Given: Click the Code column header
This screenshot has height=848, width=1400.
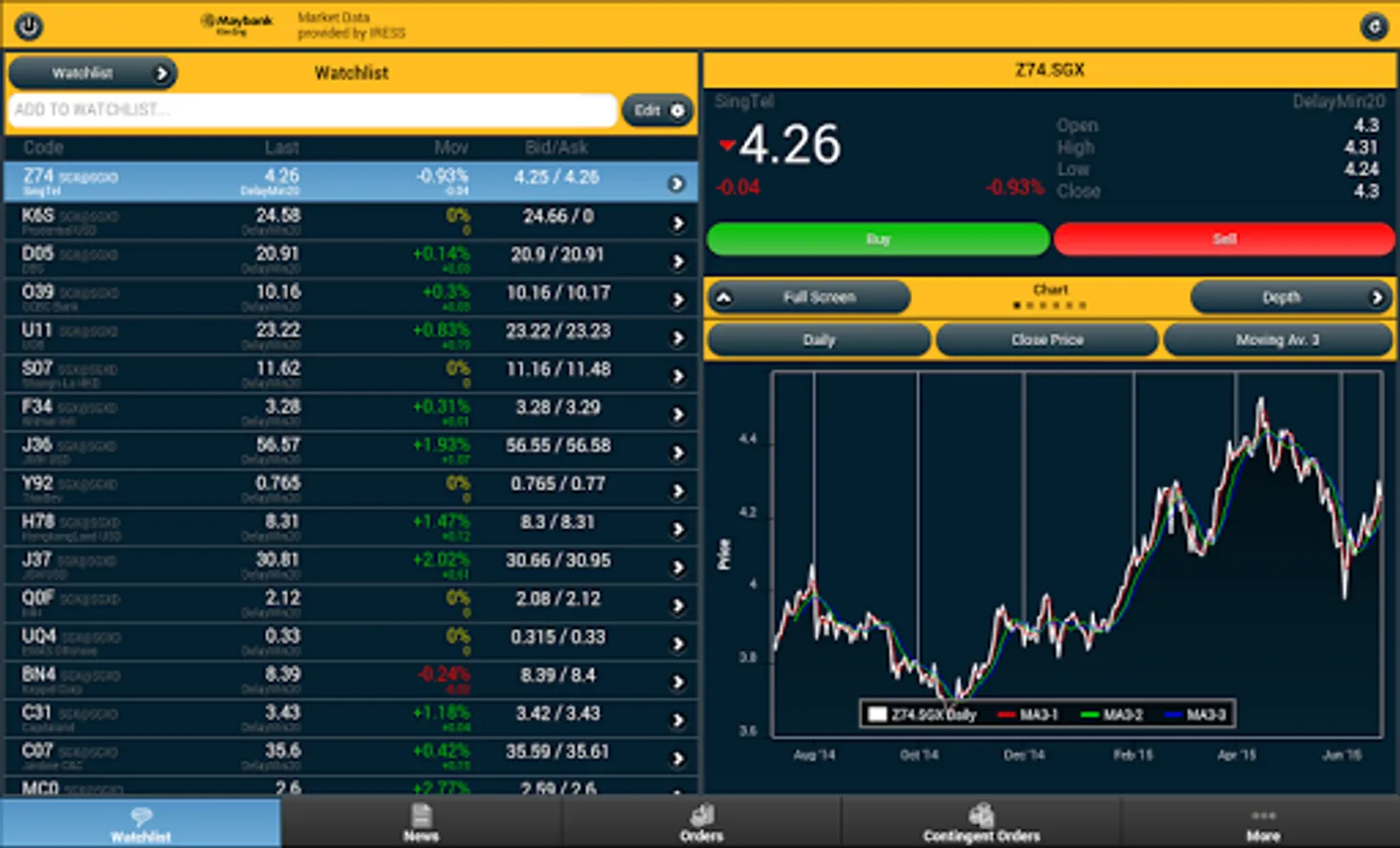Looking at the screenshot, I should point(43,147).
